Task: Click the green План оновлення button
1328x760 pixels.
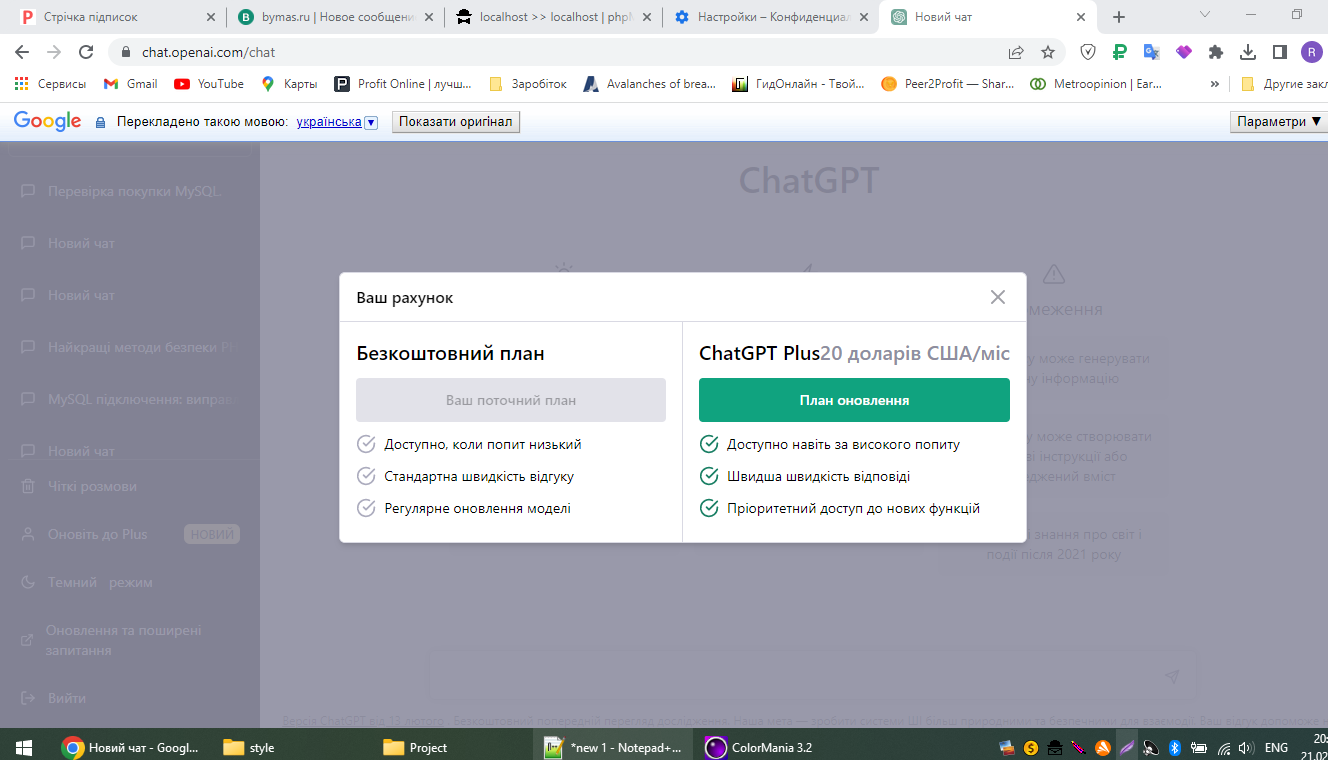Action: point(854,400)
